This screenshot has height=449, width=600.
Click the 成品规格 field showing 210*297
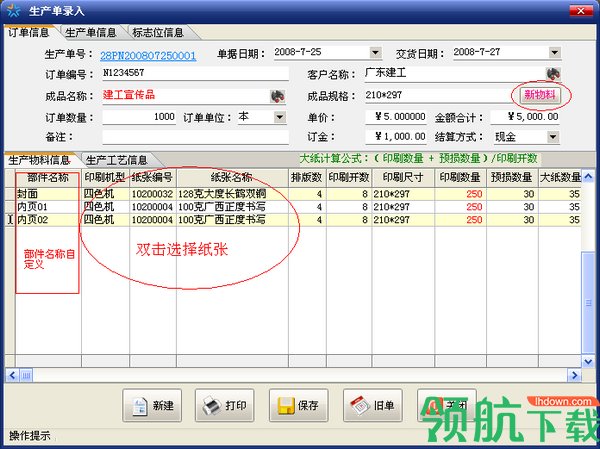[442, 96]
